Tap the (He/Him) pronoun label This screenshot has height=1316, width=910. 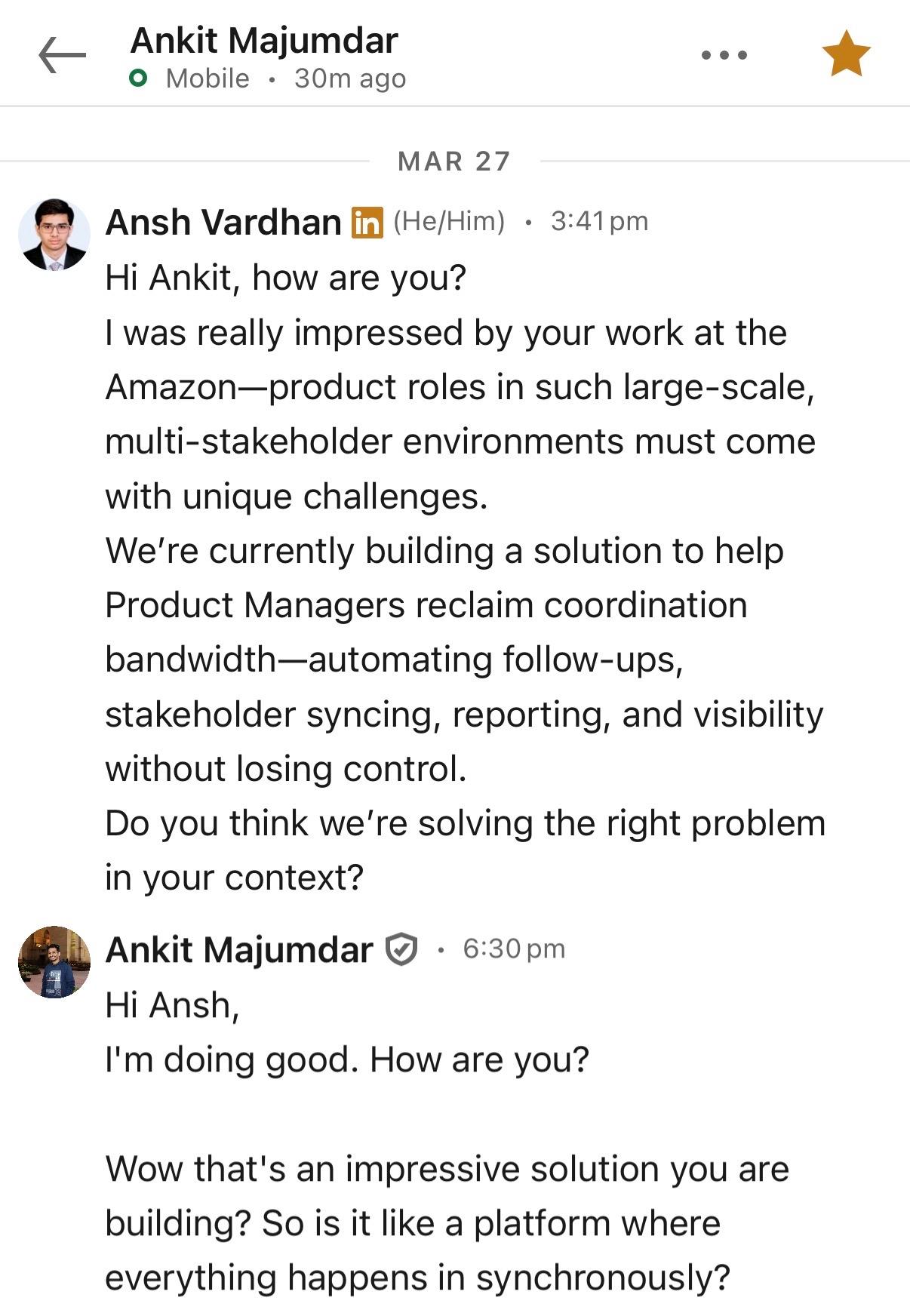(449, 221)
